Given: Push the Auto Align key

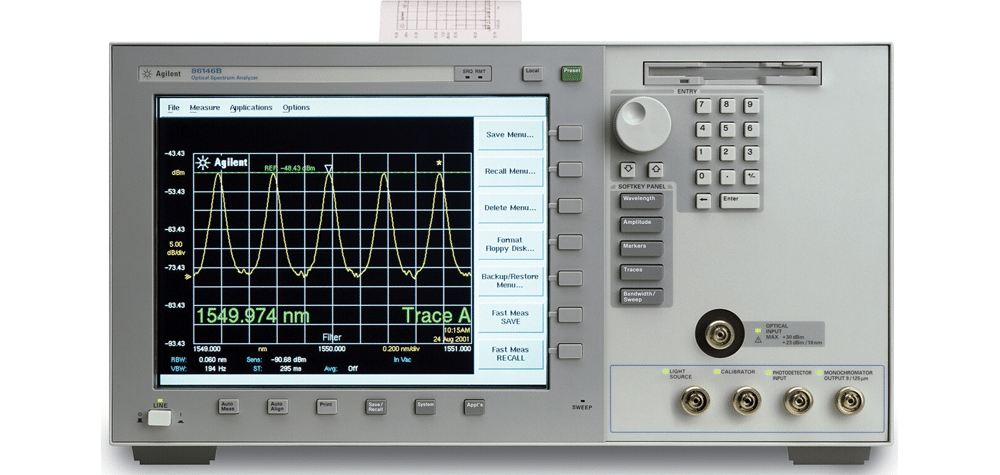Looking at the screenshot, I should [x=277, y=407].
